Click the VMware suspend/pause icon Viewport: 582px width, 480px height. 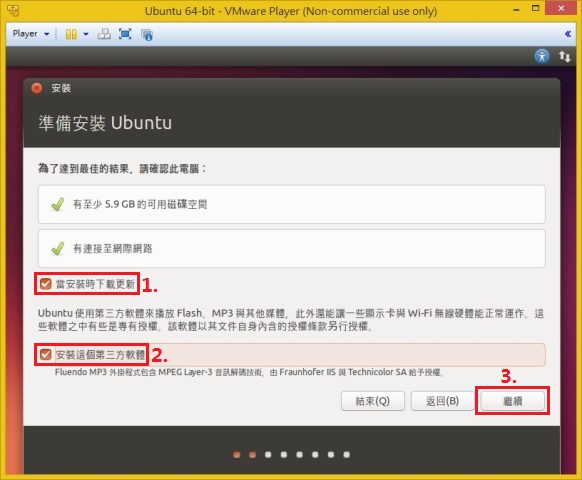71,34
